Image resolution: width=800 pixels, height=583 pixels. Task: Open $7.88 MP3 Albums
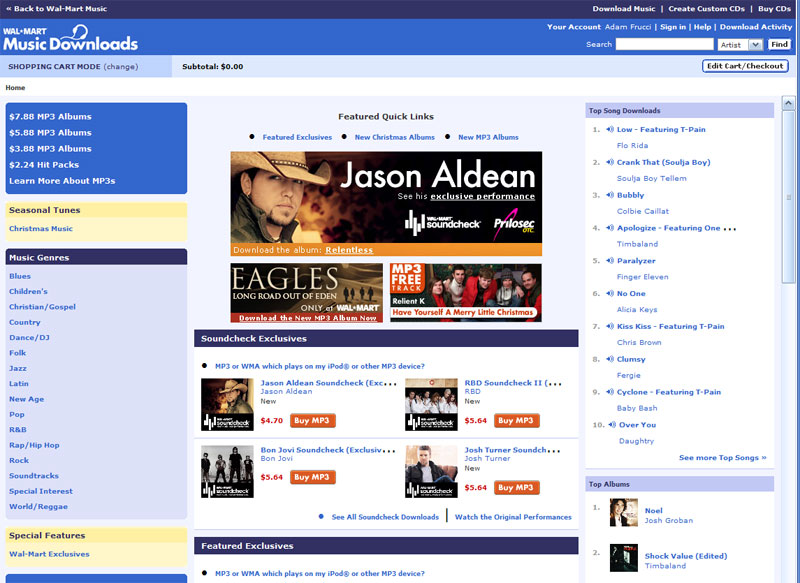tap(51, 117)
